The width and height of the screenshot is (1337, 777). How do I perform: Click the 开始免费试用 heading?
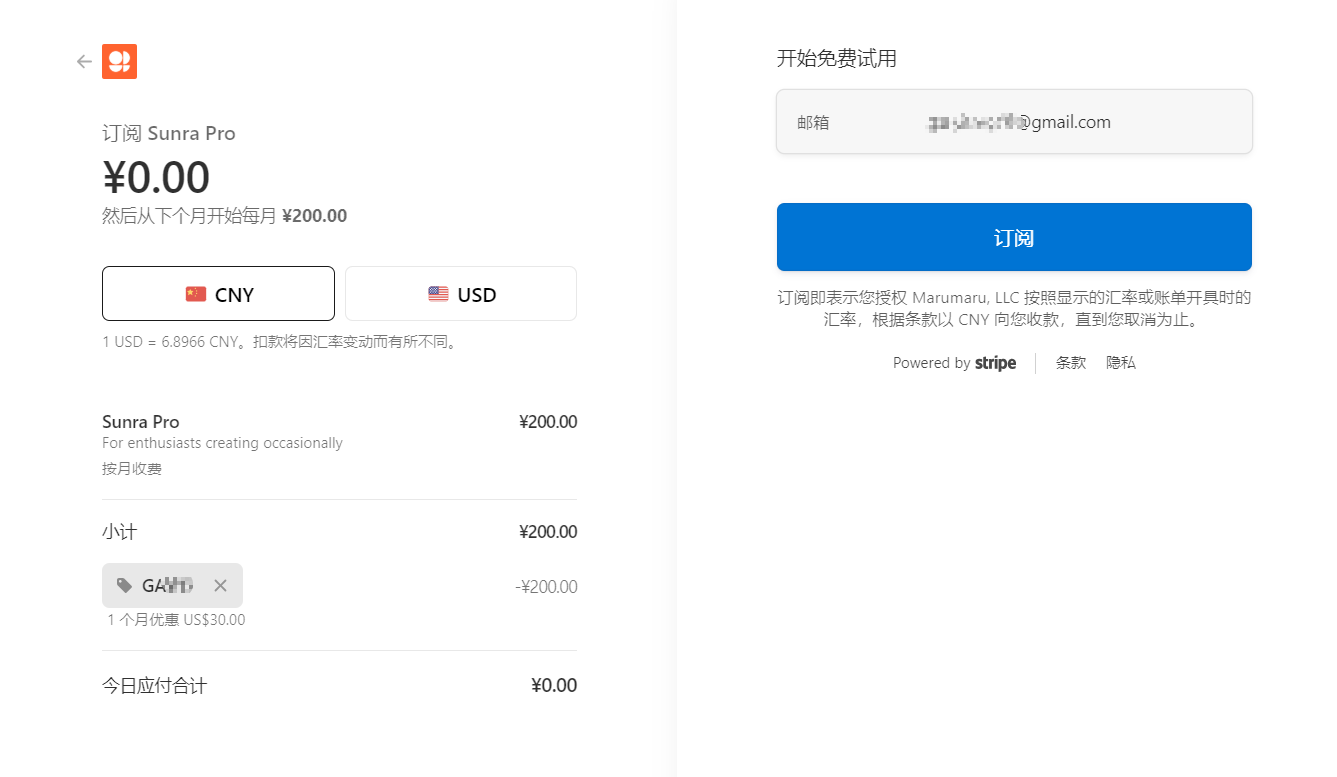point(837,59)
